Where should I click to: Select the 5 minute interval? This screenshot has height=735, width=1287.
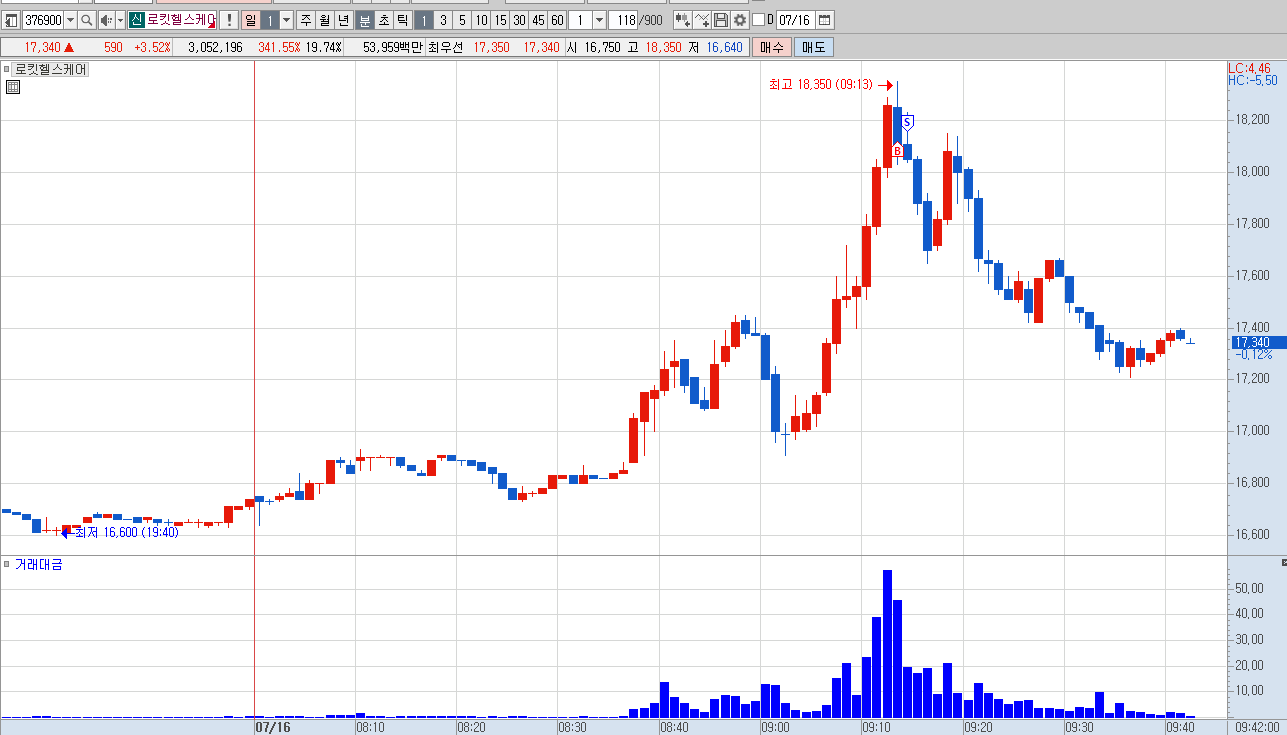(x=462, y=20)
